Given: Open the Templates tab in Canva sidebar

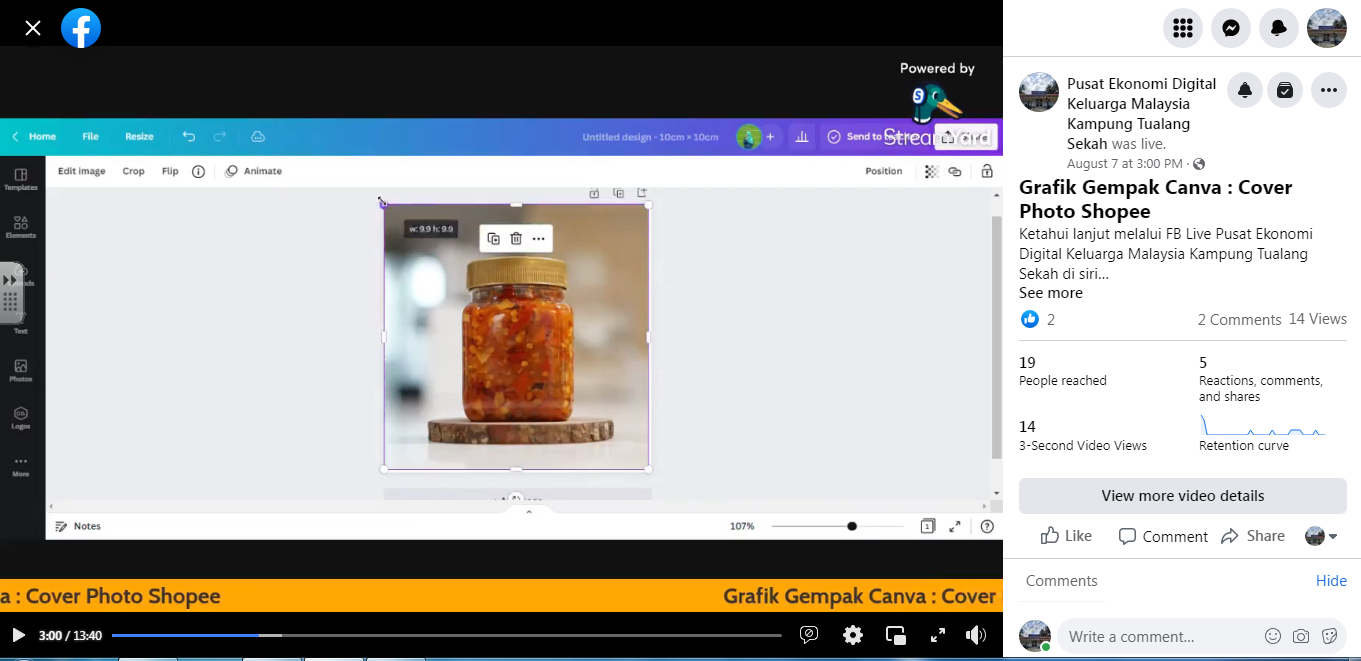Looking at the screenshot, I should [x=20, y=180].
